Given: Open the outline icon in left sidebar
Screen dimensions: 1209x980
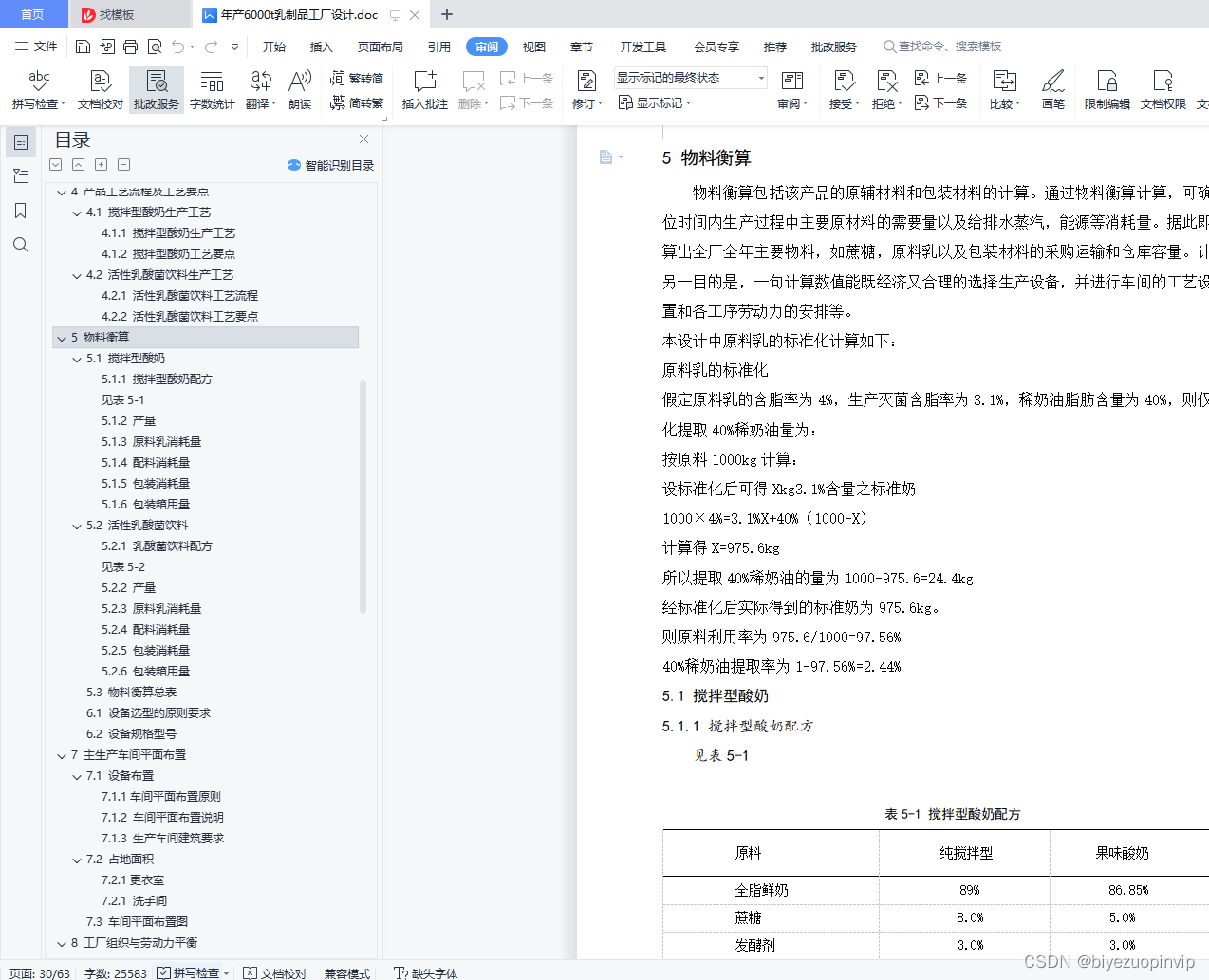Looking at the screenshot, I should 21,142.
